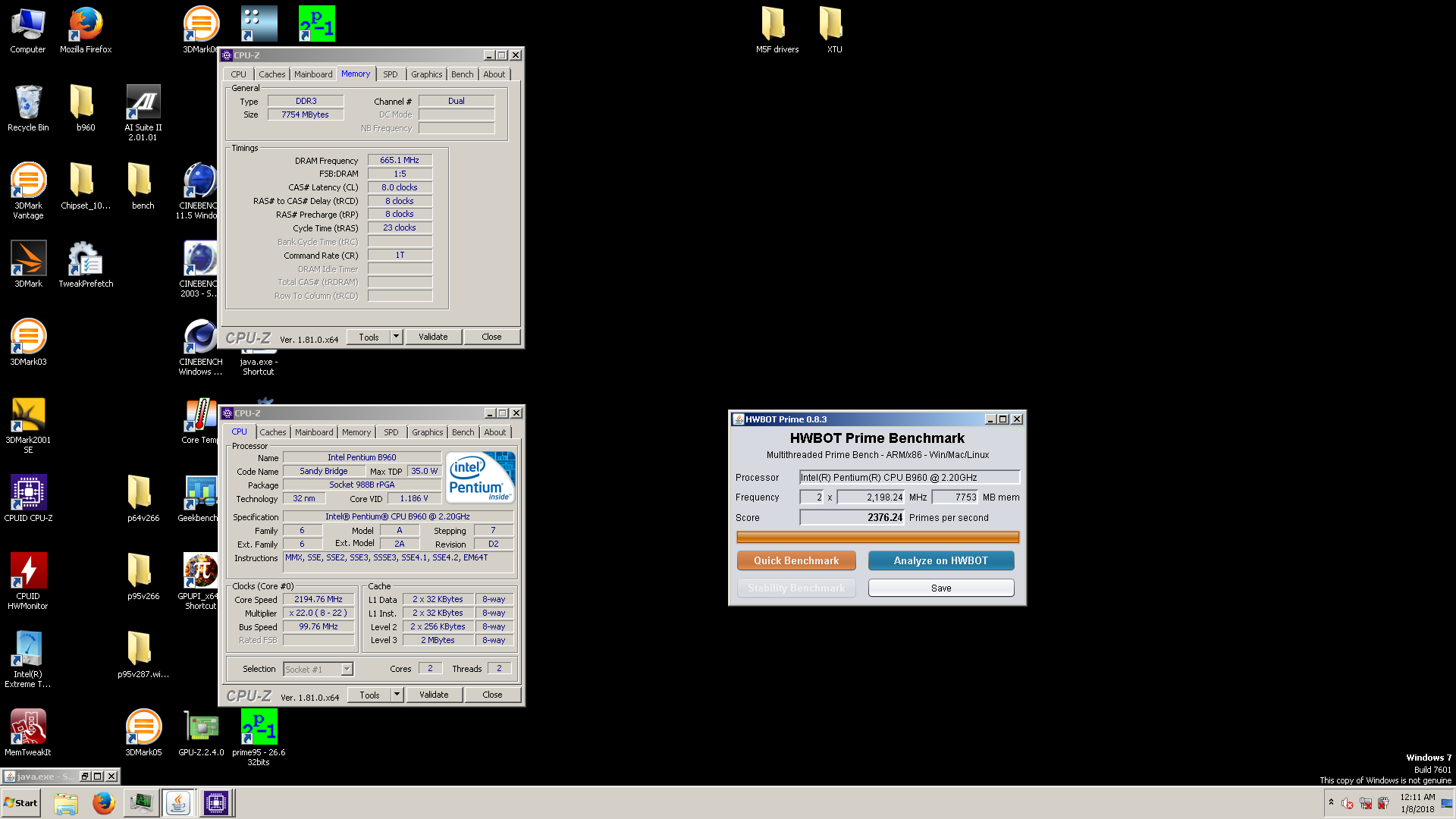The width and height of the screenshot is (1456, 819).
Task: Launch Mozilla Firefox from desktop
Action: click(86, 30)
